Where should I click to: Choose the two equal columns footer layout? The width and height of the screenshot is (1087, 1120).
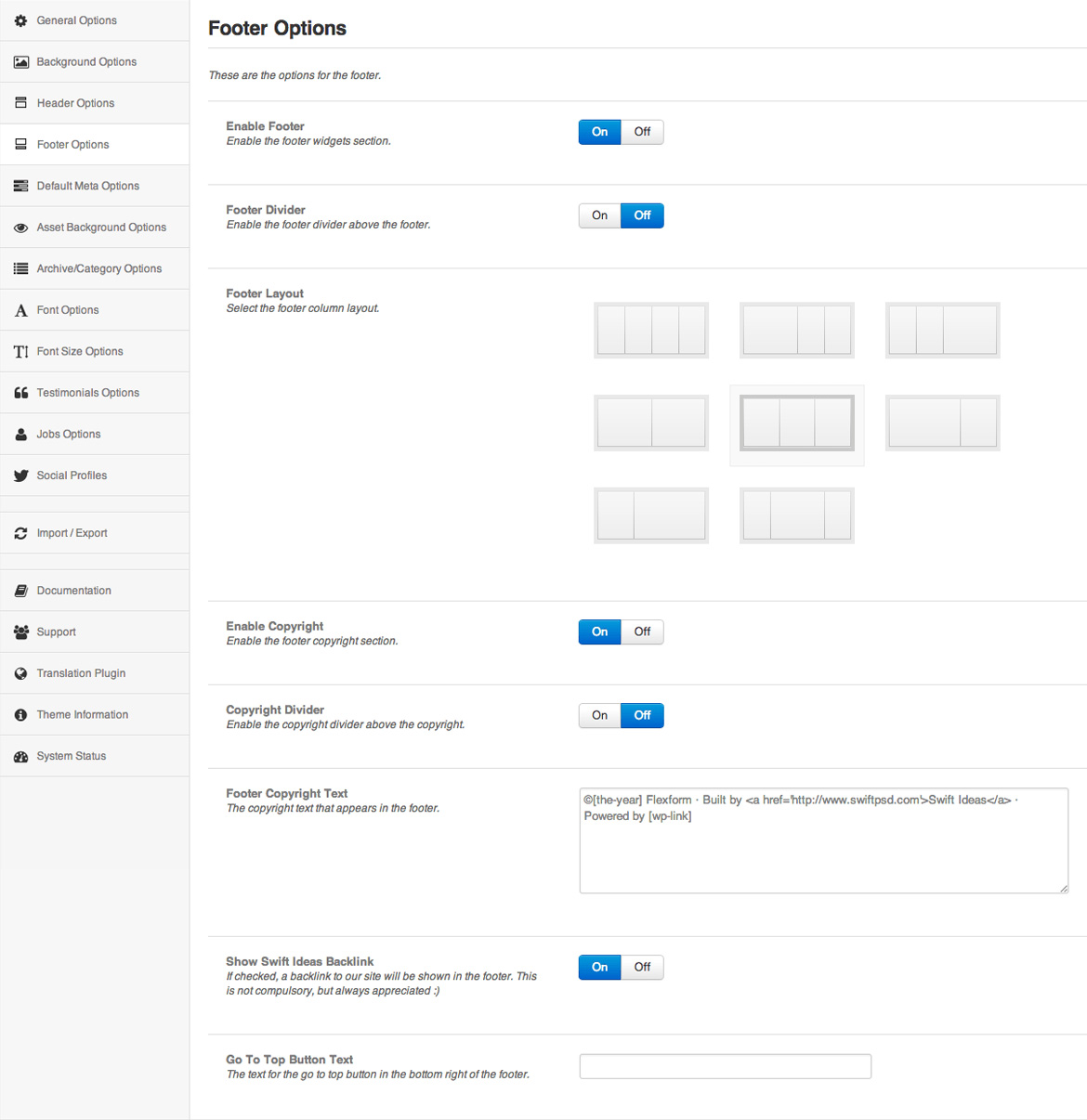click(650, 423)
